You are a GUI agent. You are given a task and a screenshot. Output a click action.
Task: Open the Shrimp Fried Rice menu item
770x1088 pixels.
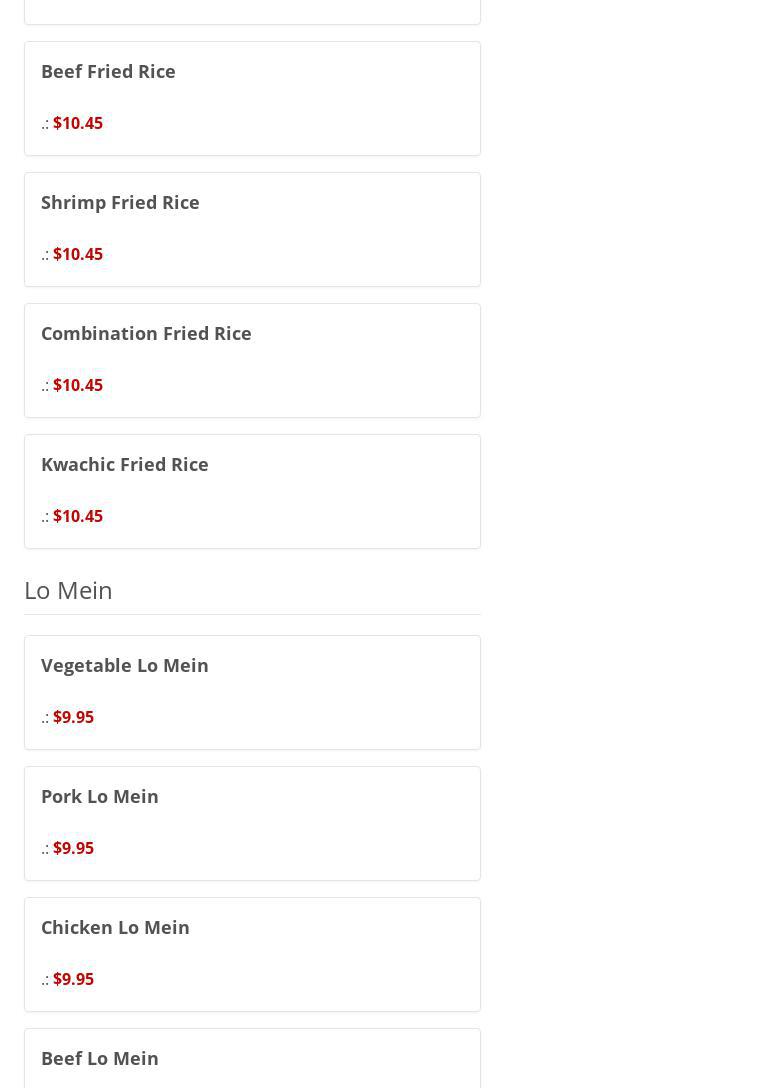pos(120,202)
